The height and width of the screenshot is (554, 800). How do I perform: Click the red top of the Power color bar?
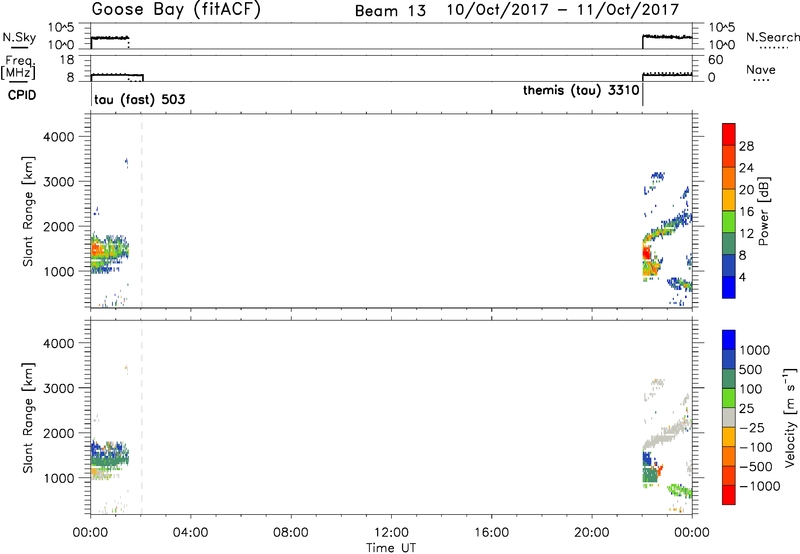[x=729, y=134]
